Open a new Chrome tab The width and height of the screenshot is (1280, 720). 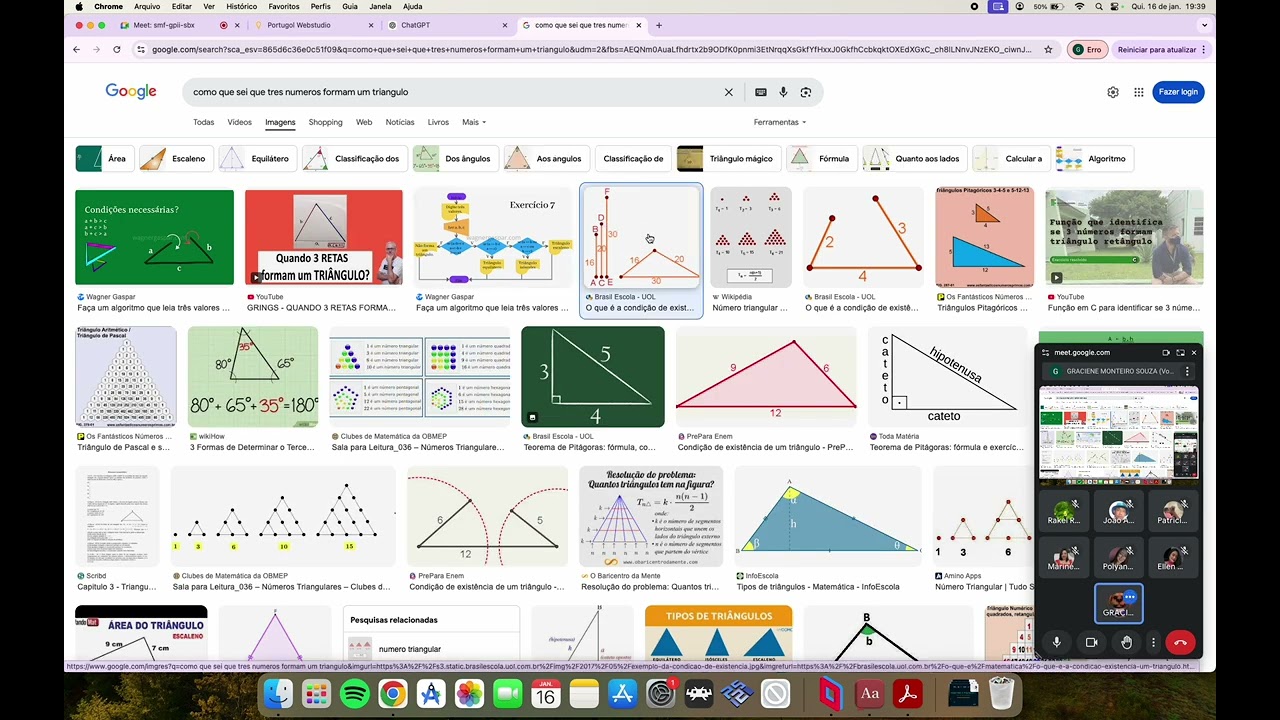click(659, 25)
